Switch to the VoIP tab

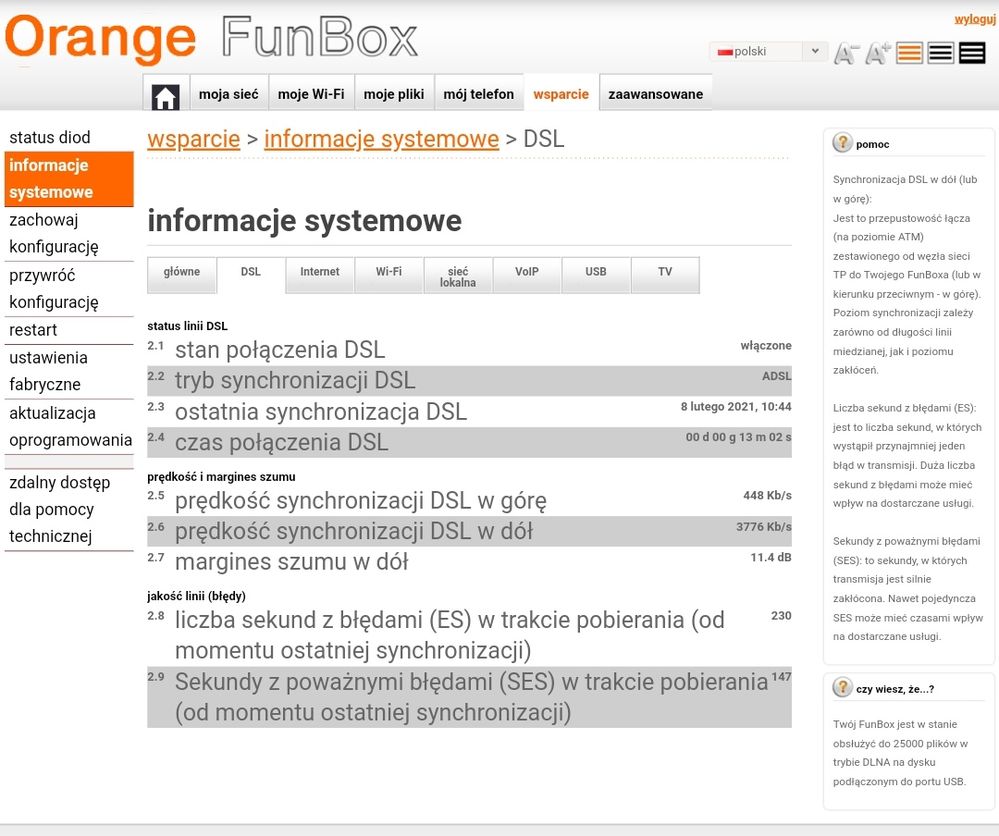527,272
